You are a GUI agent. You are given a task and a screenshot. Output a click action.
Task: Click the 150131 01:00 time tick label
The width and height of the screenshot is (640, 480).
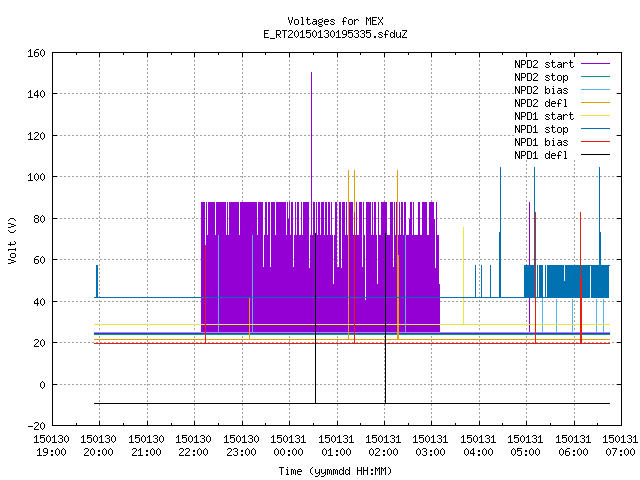(336, 446)
